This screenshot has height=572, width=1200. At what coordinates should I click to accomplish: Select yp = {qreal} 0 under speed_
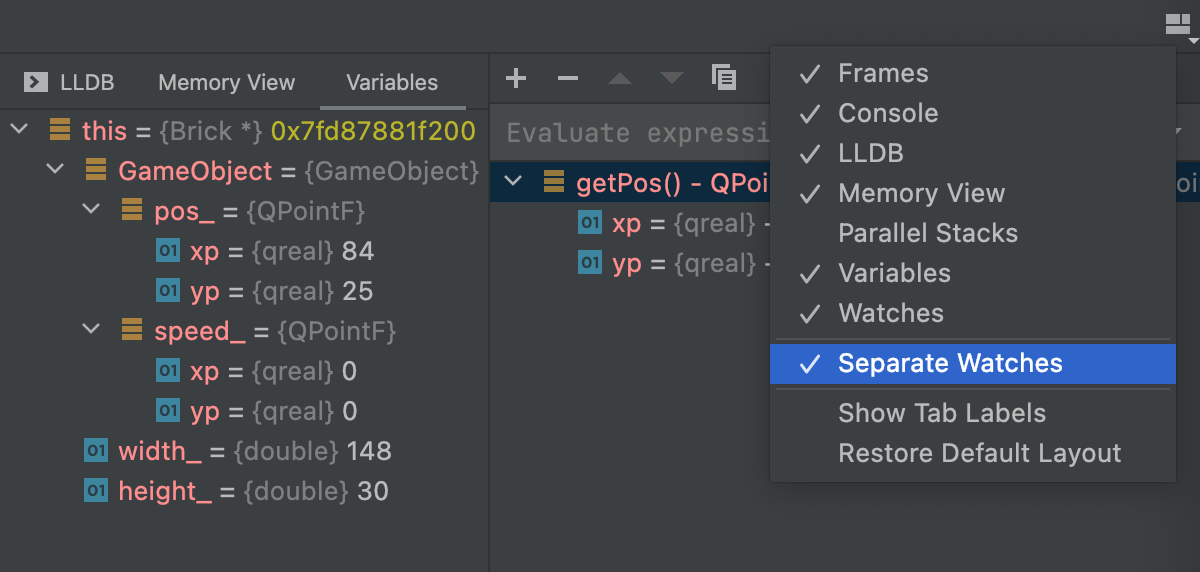[244, 411]
